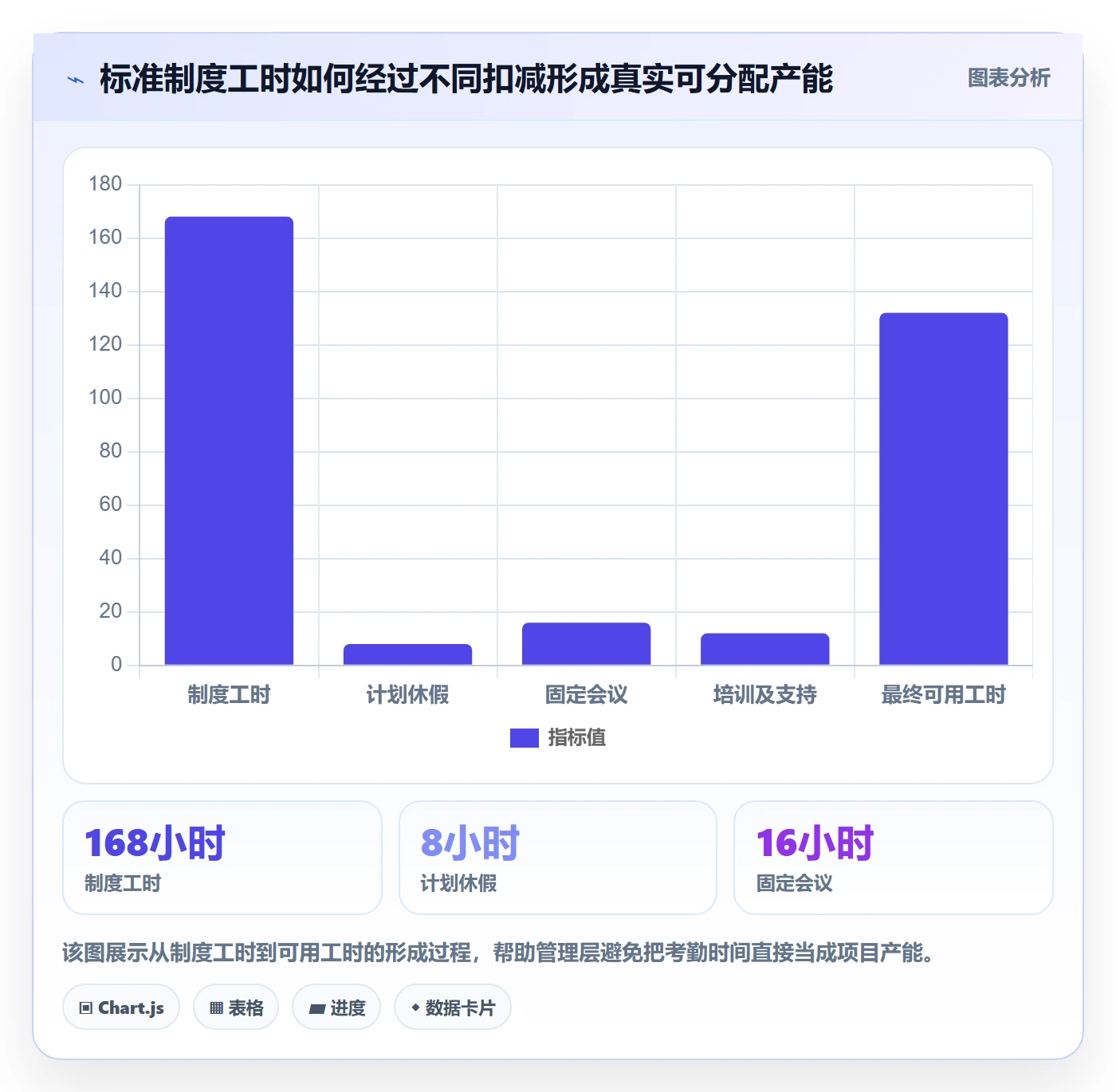1116x1092 pixels.
Task: Click the 100 y-axis tick value
Action: point(105,398)
